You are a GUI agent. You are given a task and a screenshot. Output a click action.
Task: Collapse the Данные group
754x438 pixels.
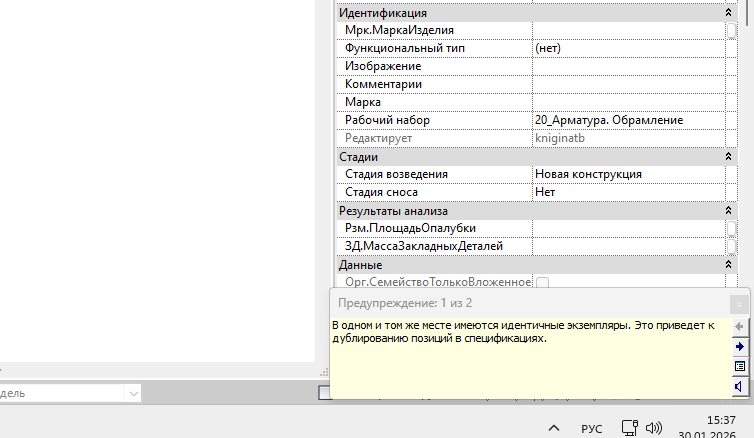(728, 264)
